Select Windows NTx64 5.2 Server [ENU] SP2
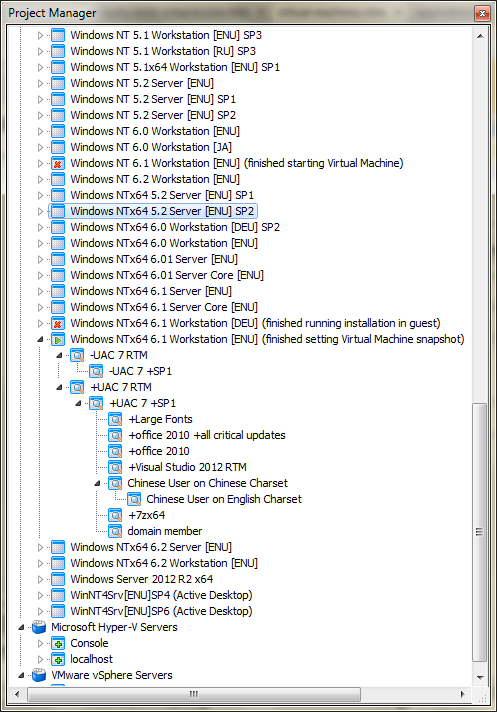 [162, 211]
